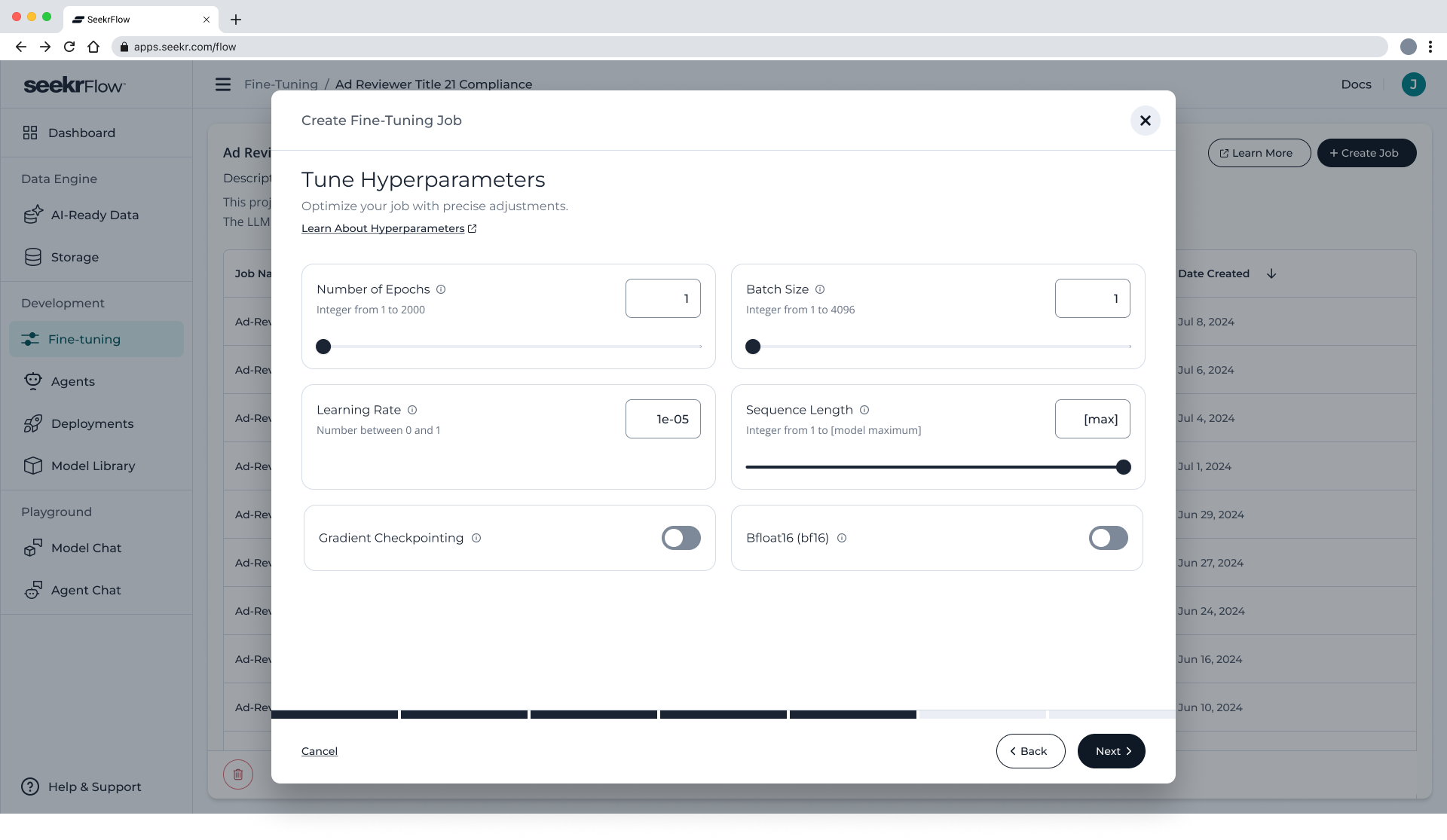Viewport: 1447px width, 840px height.
Task: Open Agent Chat in the sidebar
Action: click(x=96, y=590)
